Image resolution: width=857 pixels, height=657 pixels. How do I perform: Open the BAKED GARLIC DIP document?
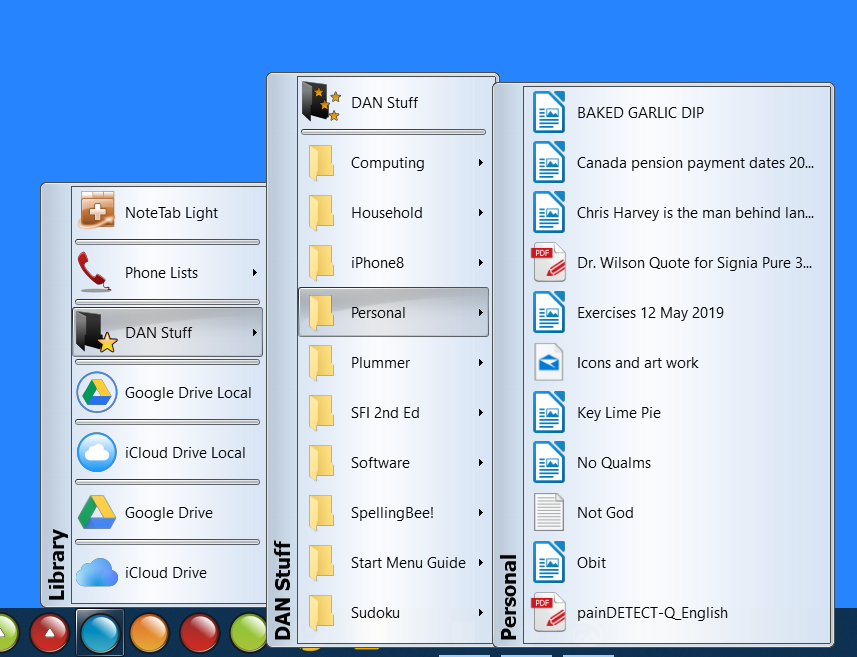coord(640,113)
